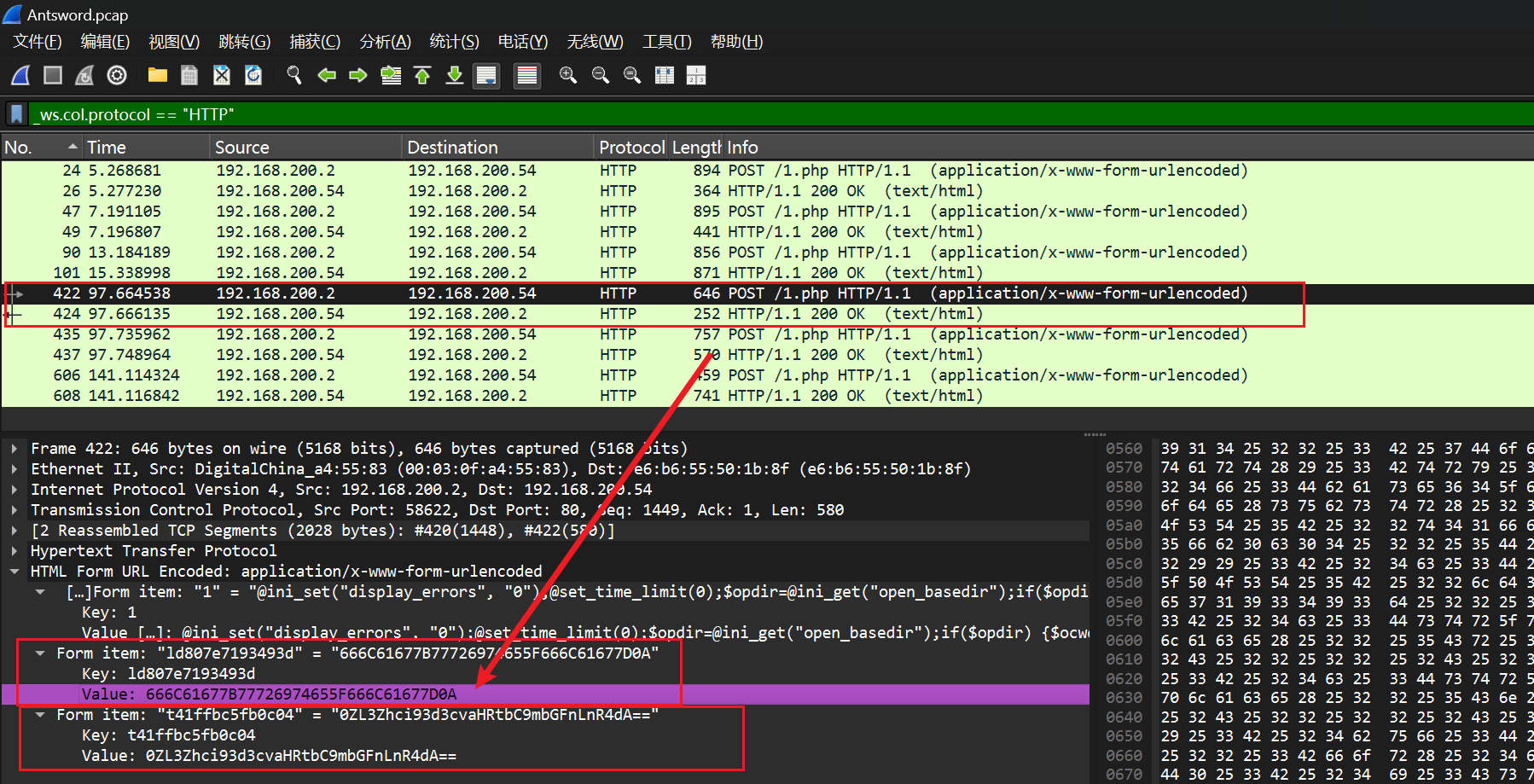Viewport: 1534px width, 784px height.
Task: Expand the Frame 422 tree node
Action: coord(15,449)
